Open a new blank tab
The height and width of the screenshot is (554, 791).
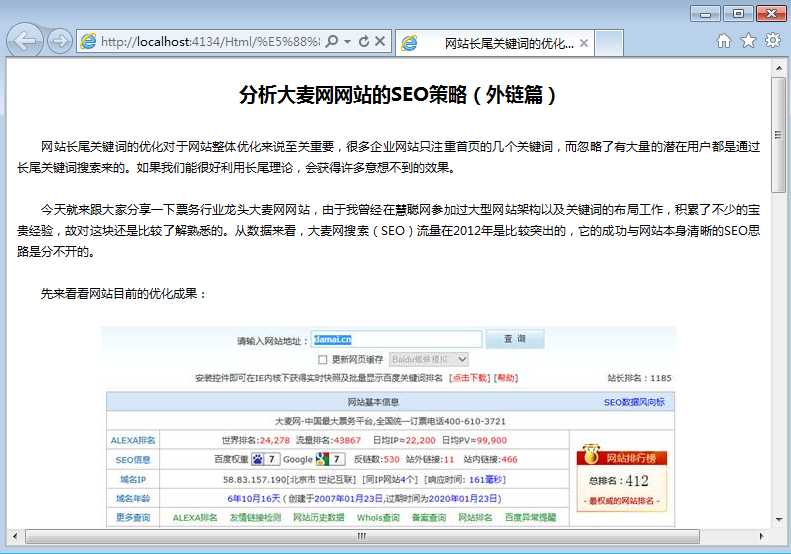[x=609, y=43]
